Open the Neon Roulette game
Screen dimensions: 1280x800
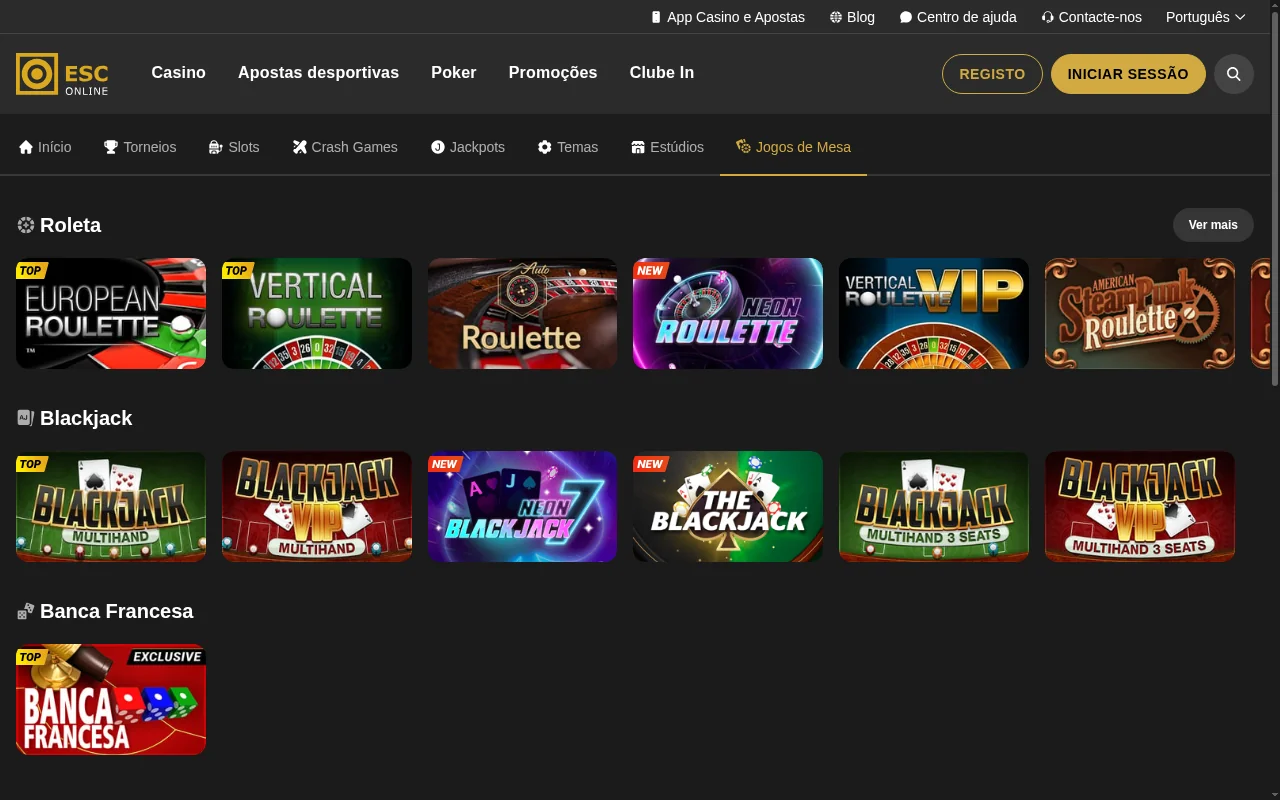pyautogui.click(x=728, y=313)
